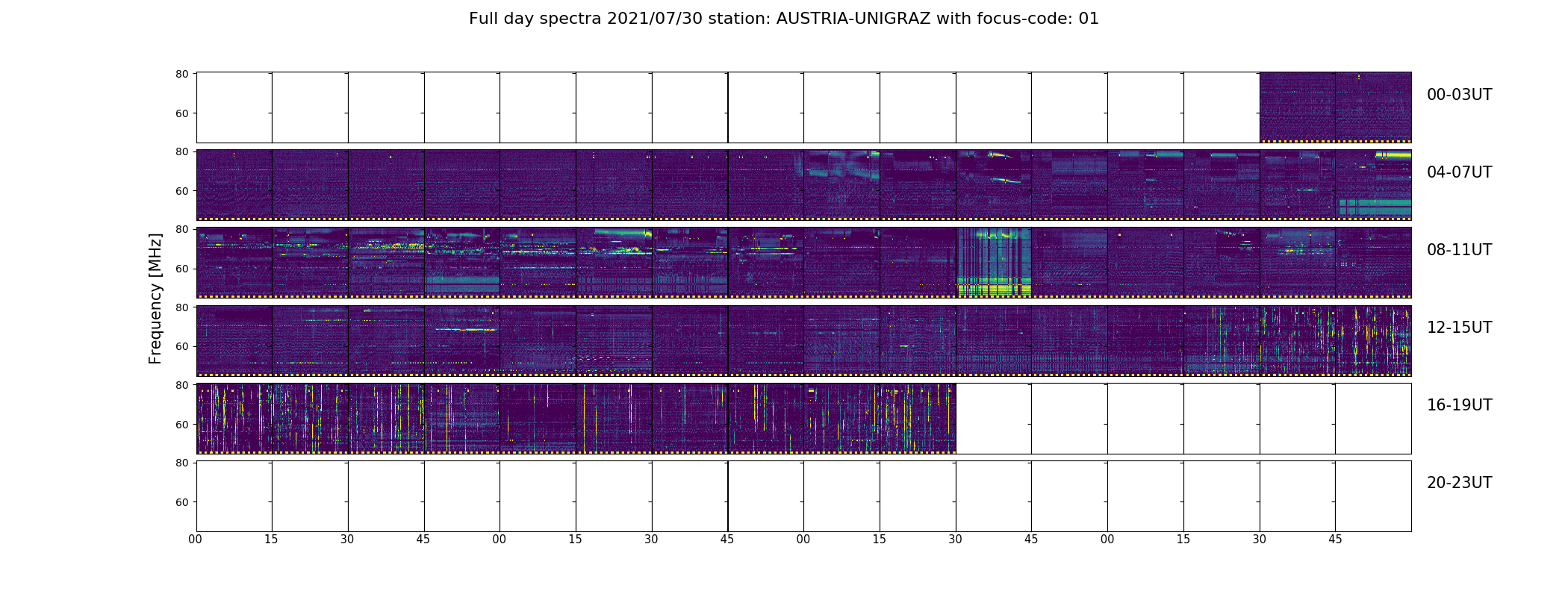
Task: Select the '20-23UT' row label
Action: click(1459, 483)
